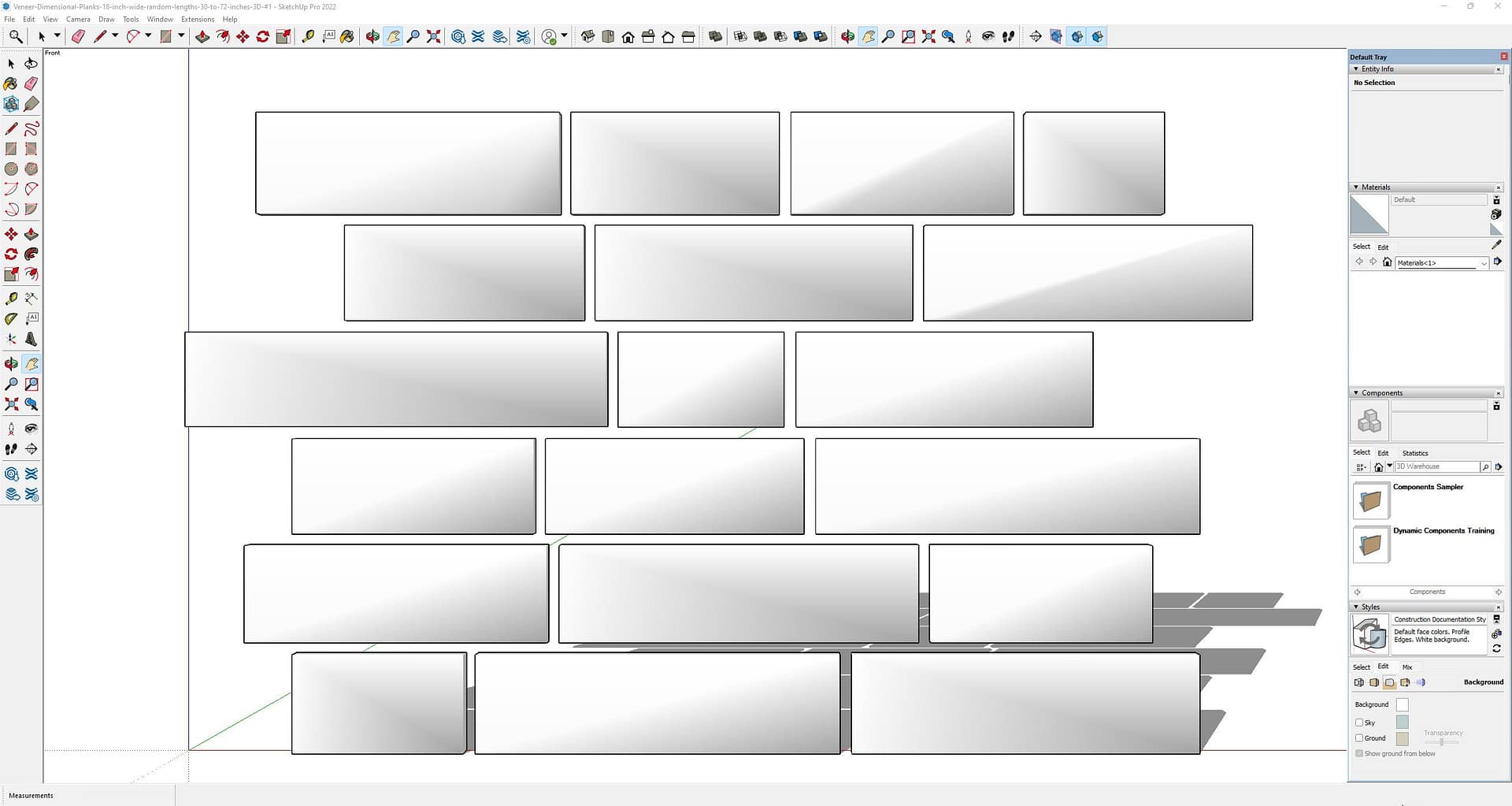Collapse the Styles panel section
This screenshot has height=806, width=1512.
(1356, 607)
